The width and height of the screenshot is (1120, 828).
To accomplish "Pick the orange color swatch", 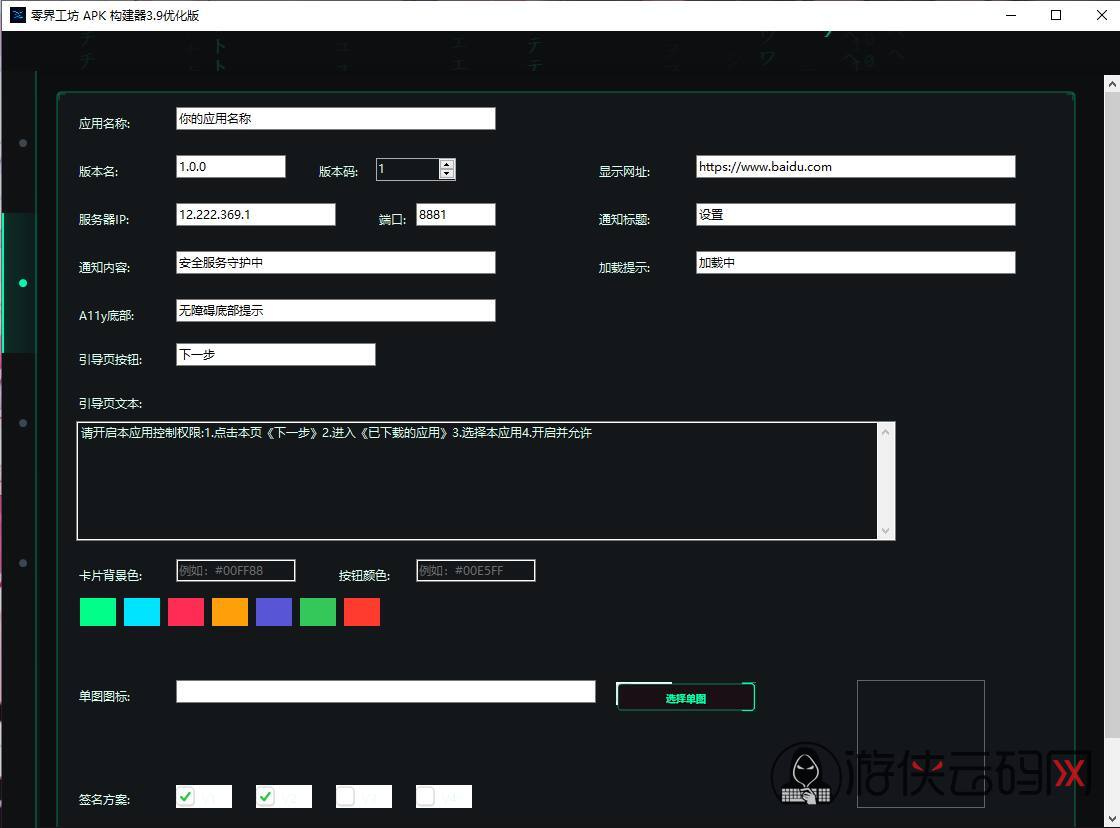I will (230, 612).
